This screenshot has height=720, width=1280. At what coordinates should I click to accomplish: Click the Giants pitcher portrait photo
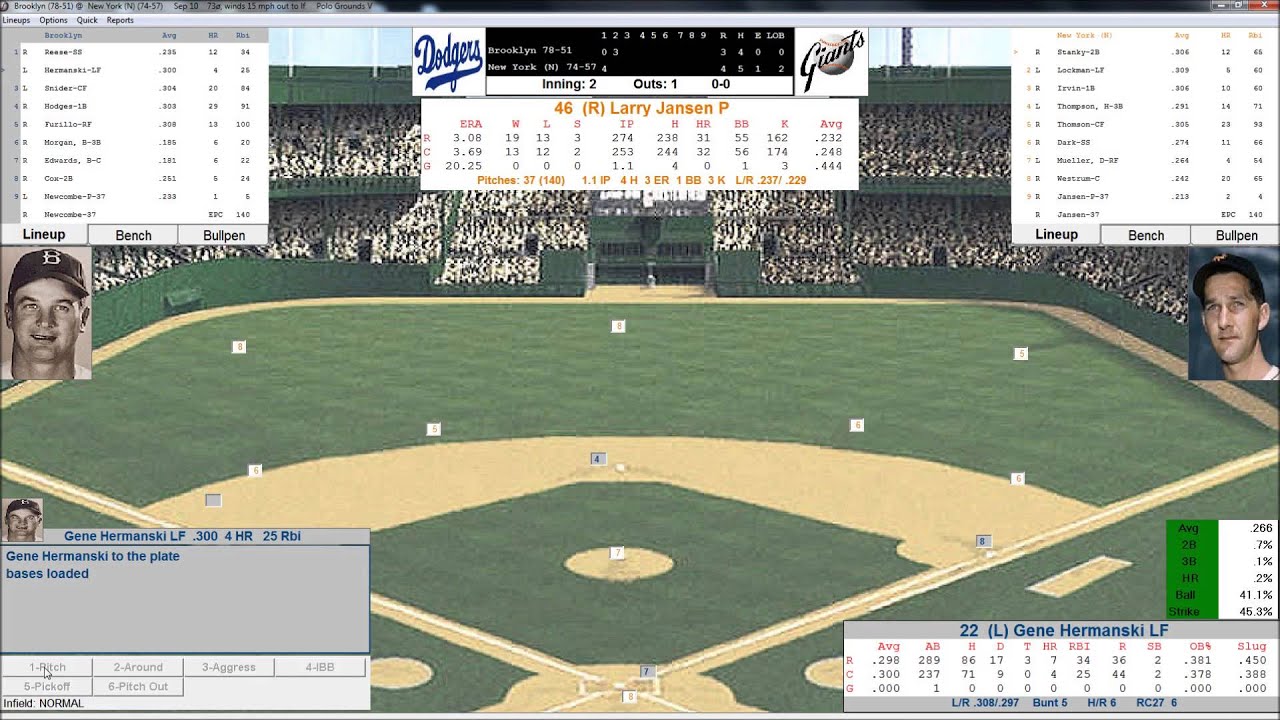(1234, 313)
